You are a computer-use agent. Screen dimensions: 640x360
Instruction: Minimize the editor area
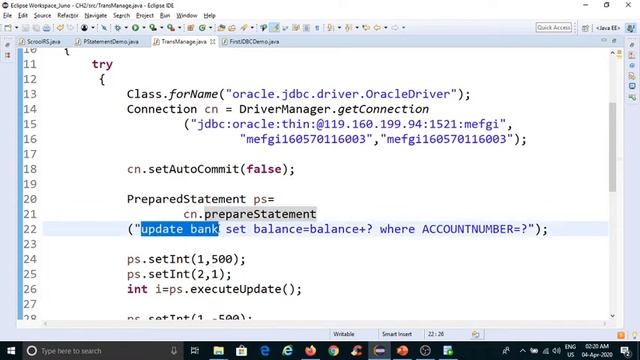click(x=604, y=40)
